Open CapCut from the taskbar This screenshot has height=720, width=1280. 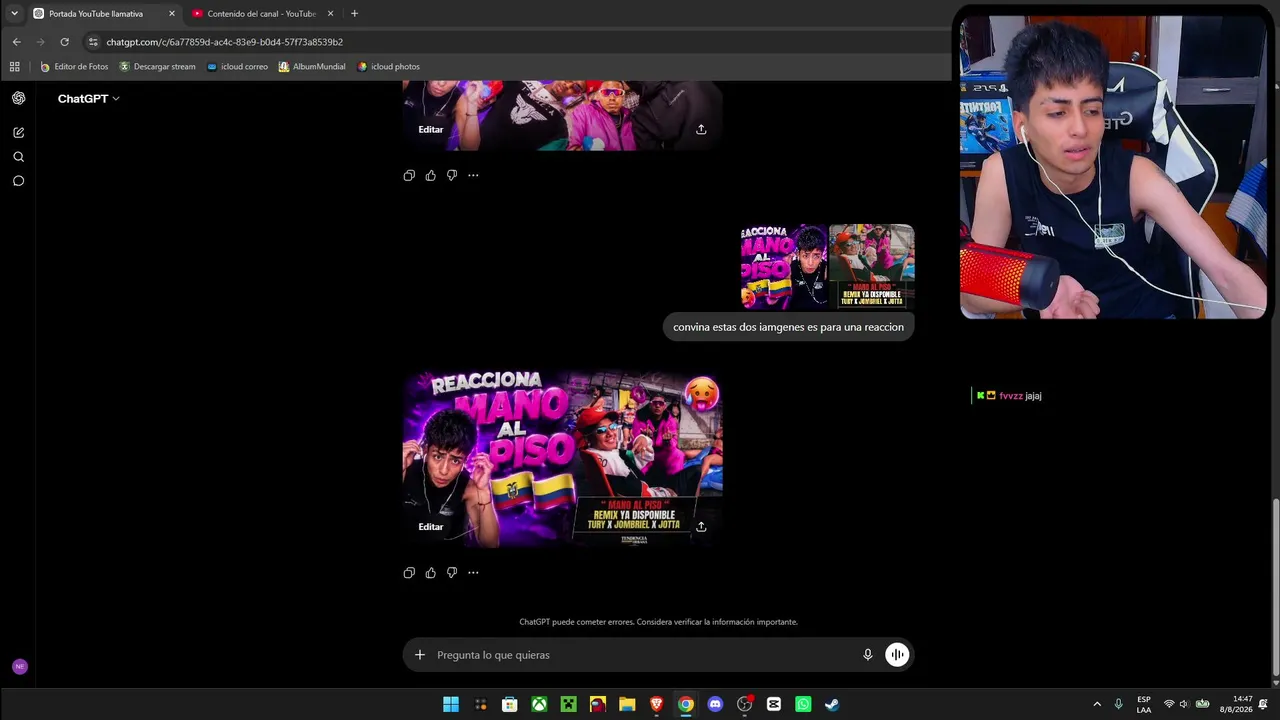pos(773,704)
